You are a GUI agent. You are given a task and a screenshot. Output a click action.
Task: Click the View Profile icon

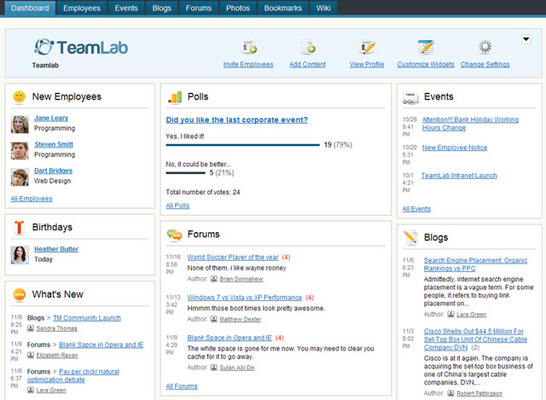point(367,47)
